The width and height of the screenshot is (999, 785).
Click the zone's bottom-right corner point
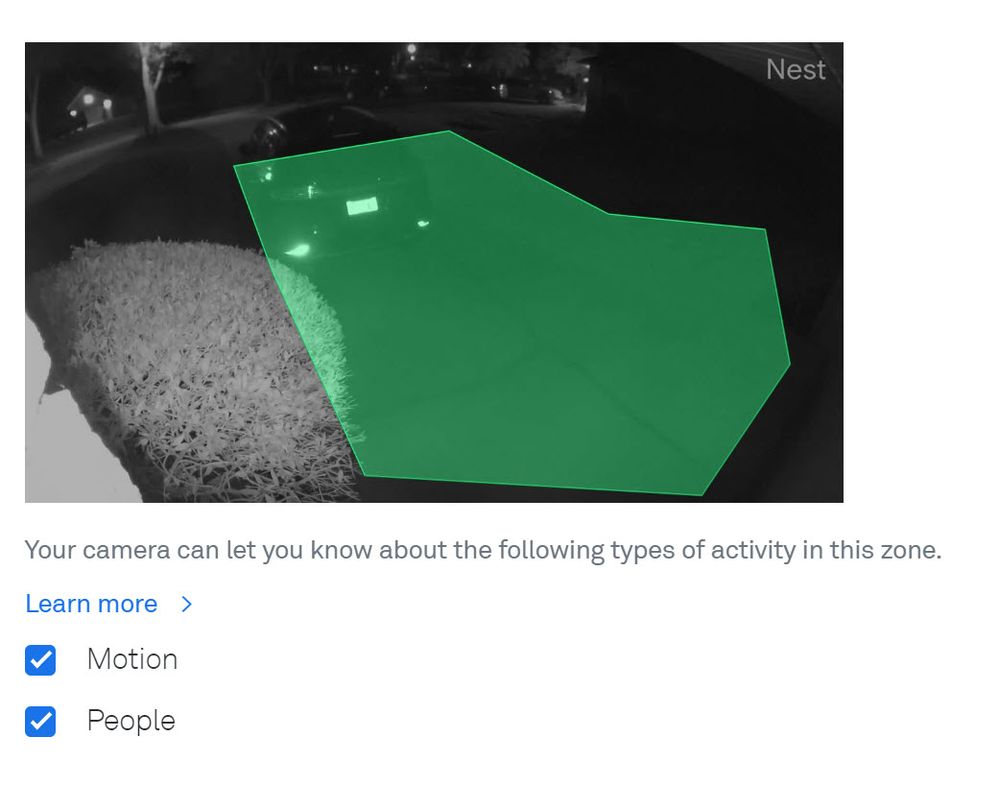click(x=701, y=495)
